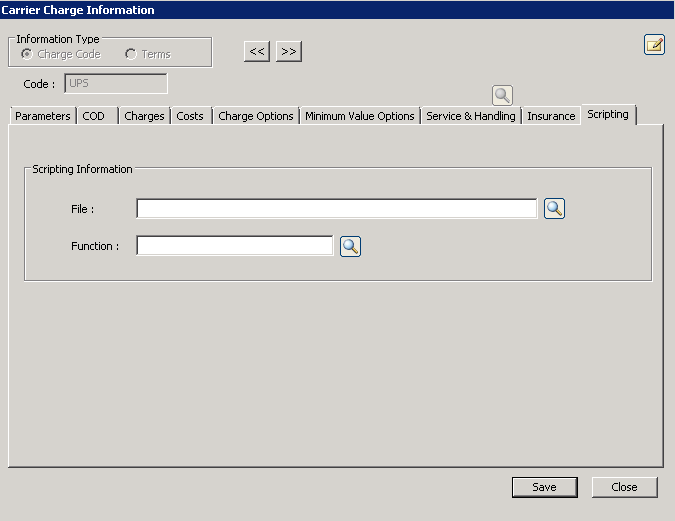Switch to Service & Handling tab
This screenshot has width=675, height=521.
click(471, 116)
